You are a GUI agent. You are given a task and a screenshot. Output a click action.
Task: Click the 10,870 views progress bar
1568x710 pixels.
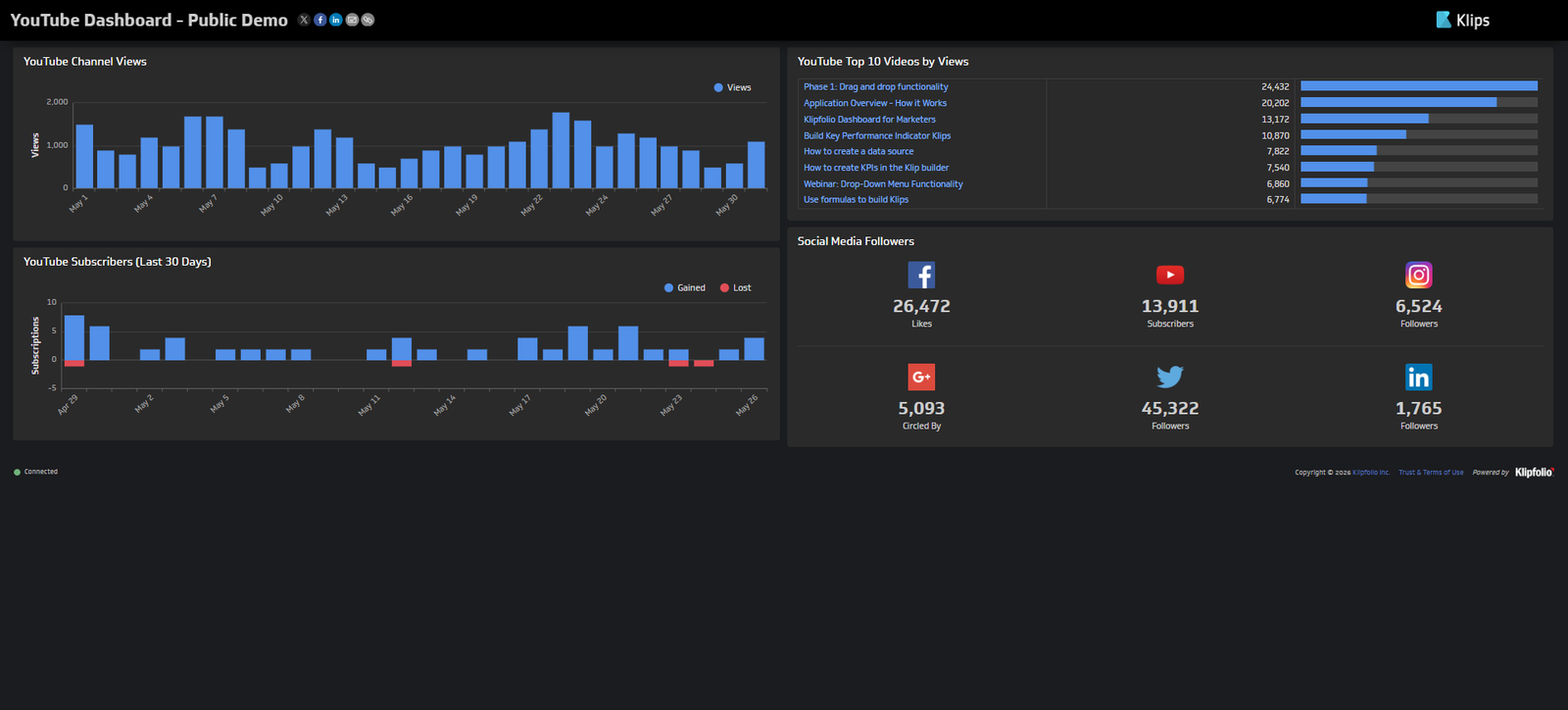point(1419,134)
